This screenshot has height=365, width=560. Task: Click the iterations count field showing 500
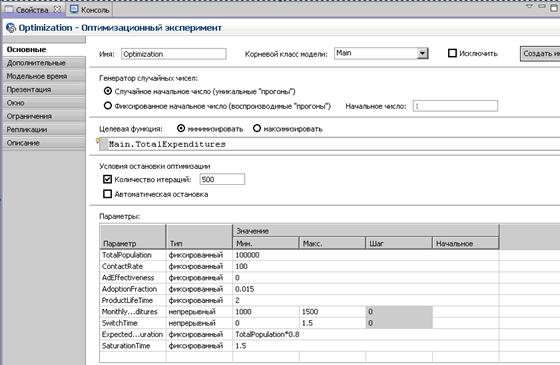point(222,179)
